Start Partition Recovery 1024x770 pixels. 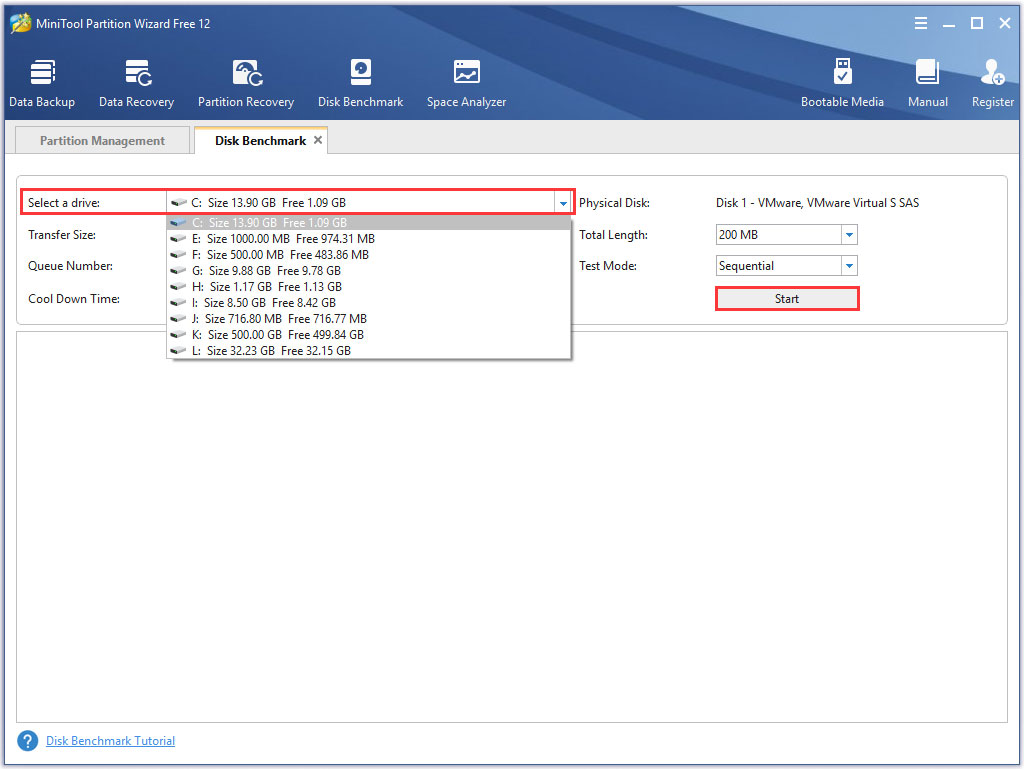245,82
